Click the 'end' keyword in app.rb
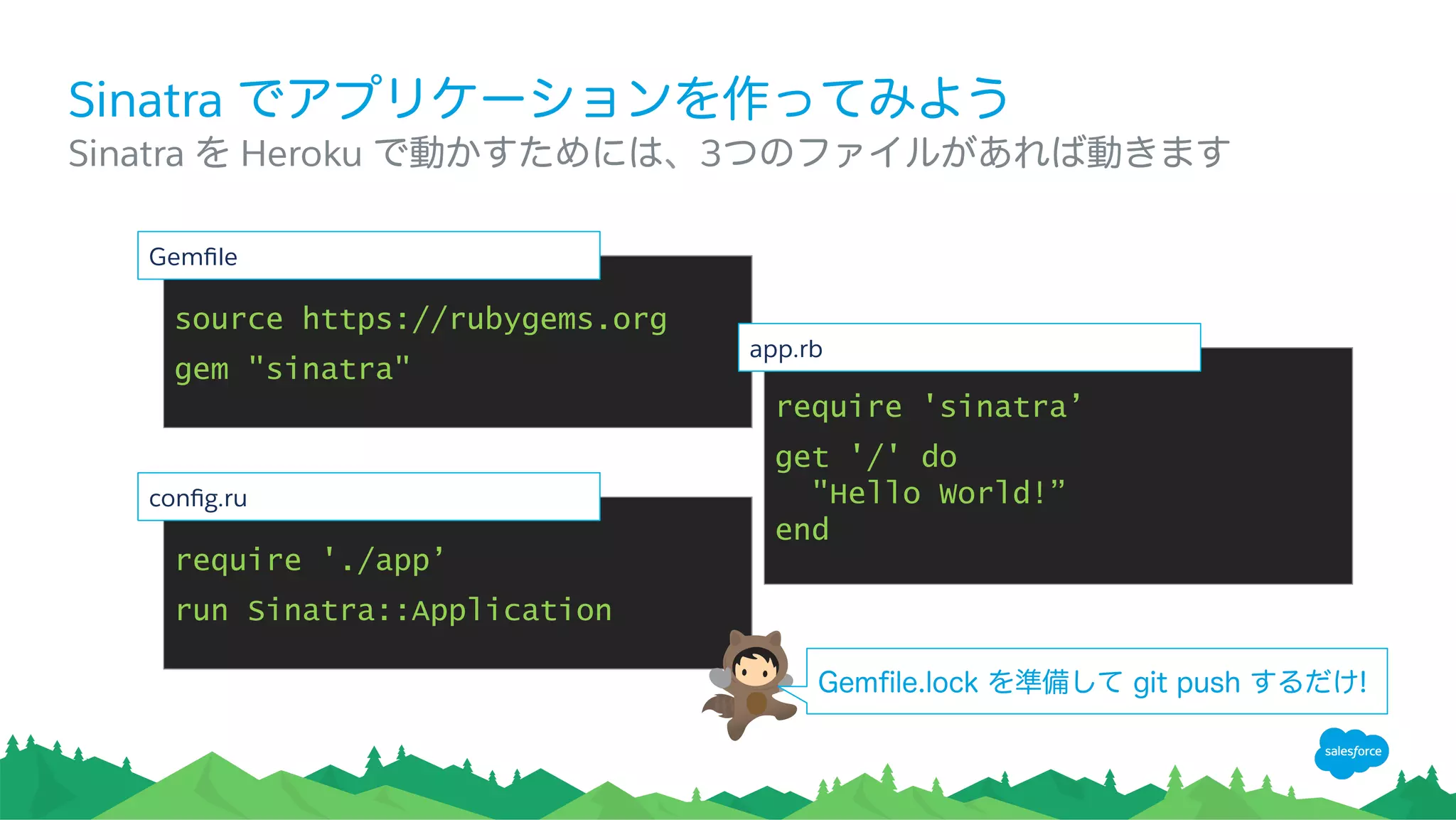The image size is (1456, 820). pyautogui.click(x=802, y=530)
